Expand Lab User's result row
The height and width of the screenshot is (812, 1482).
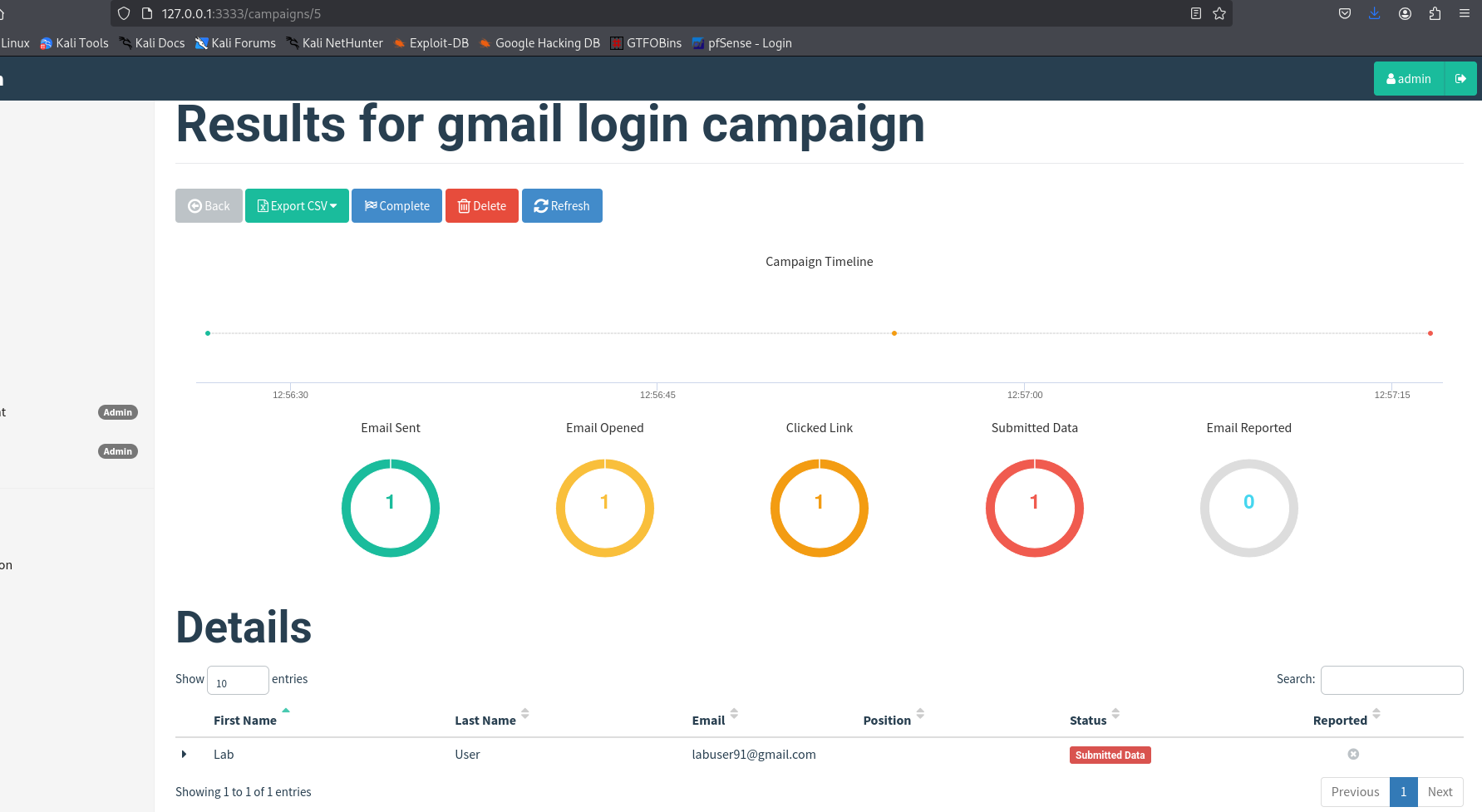click(184, 754)
